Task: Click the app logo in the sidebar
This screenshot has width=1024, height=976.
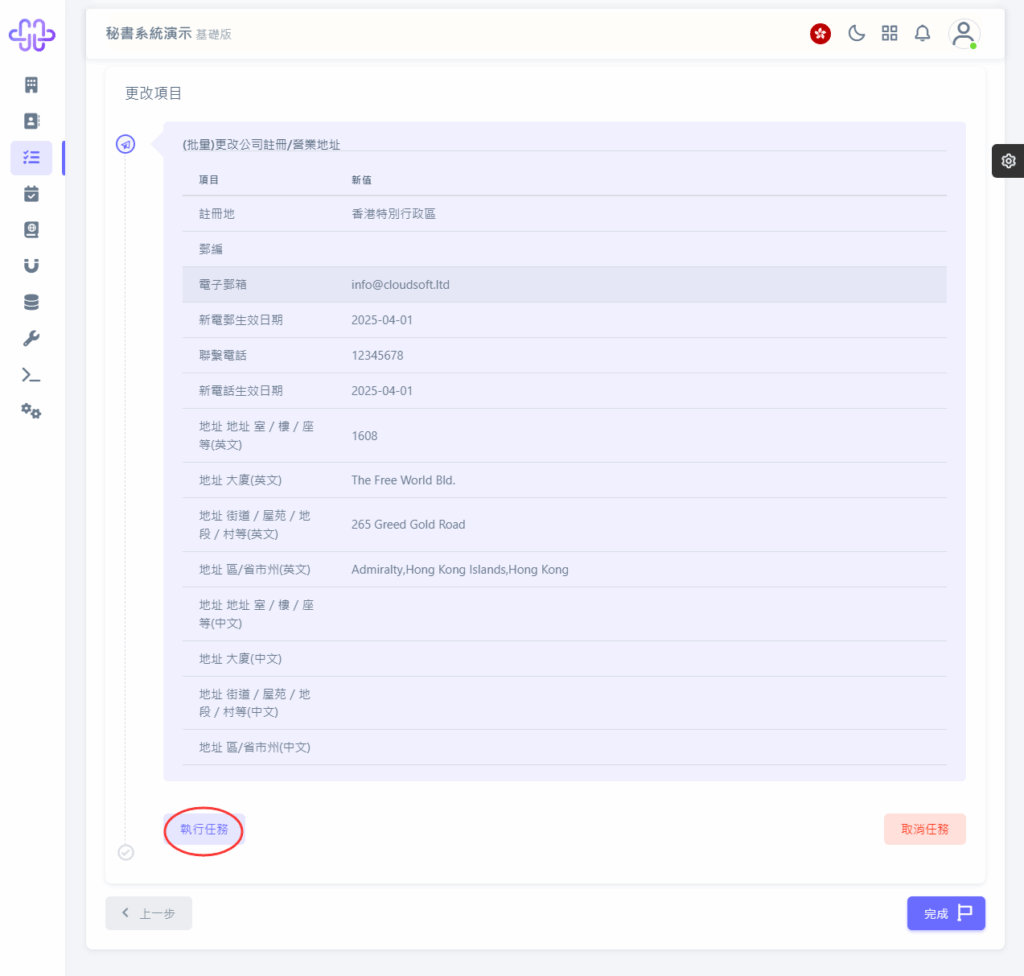Action: tap(31, 34)
